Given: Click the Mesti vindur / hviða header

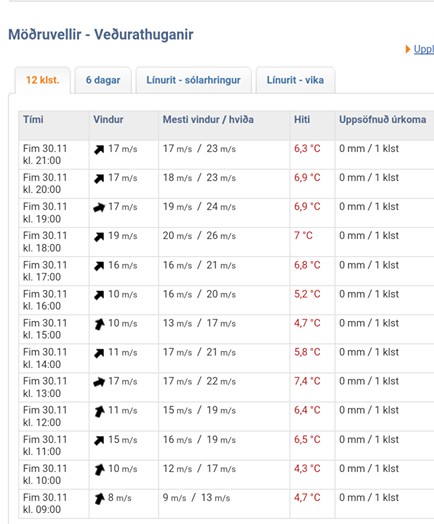Looking at the screenshot, I should [x=208, y=120].
